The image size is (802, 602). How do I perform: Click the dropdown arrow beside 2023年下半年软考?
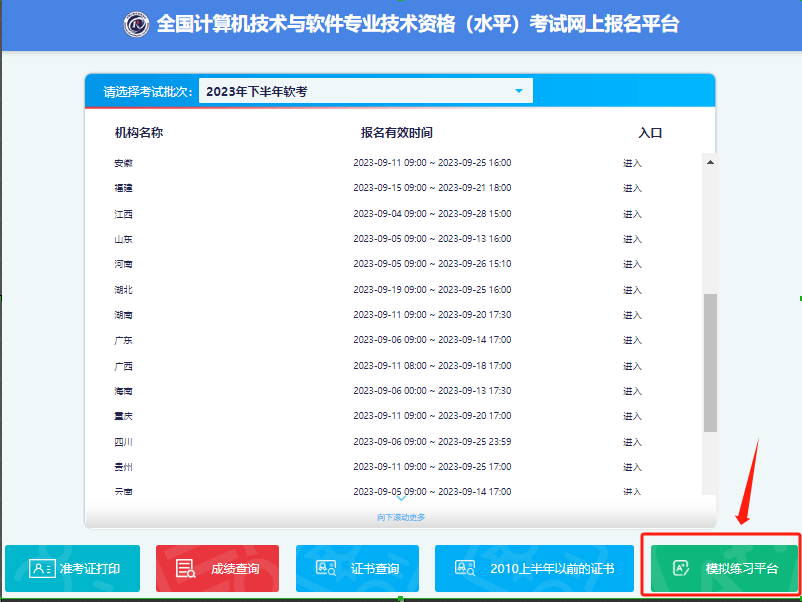pyautogui.click(x=518, y=90)
